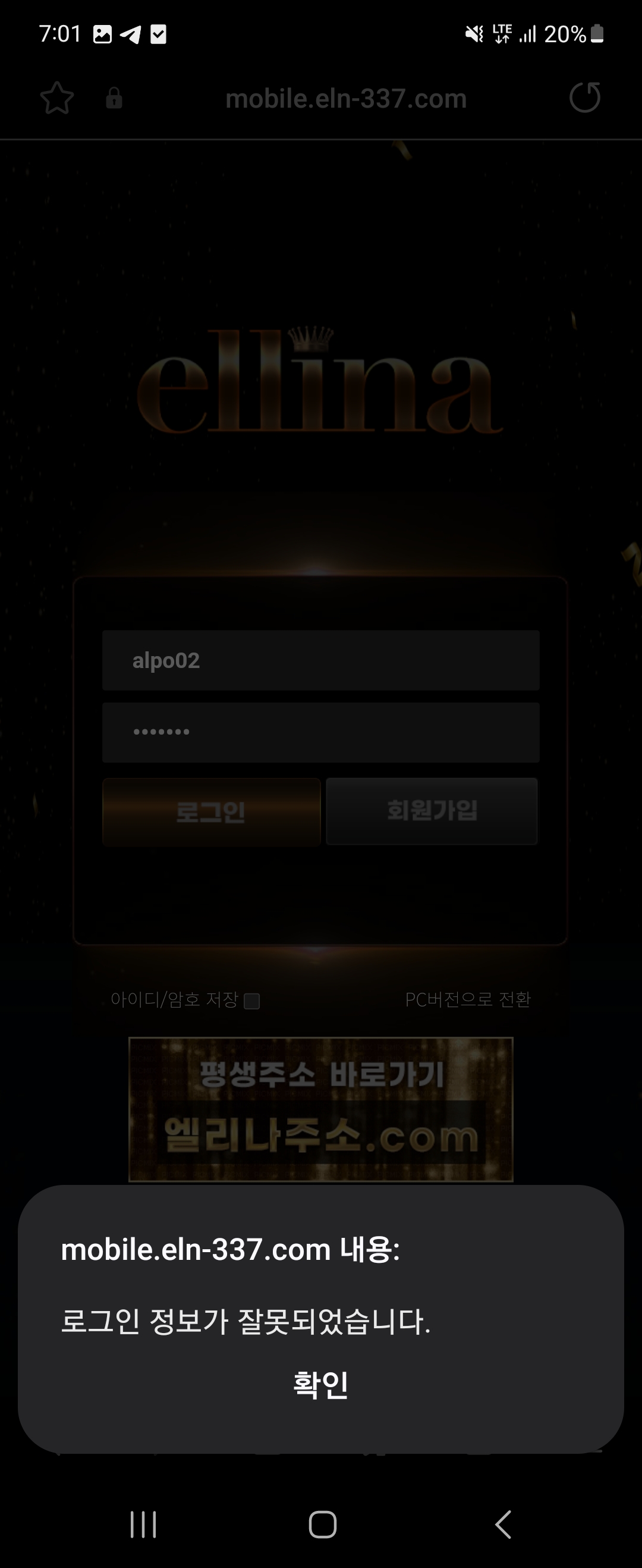
Task: Switch to PC version via PC버전으로 전환
Action: tap(468, 999)
